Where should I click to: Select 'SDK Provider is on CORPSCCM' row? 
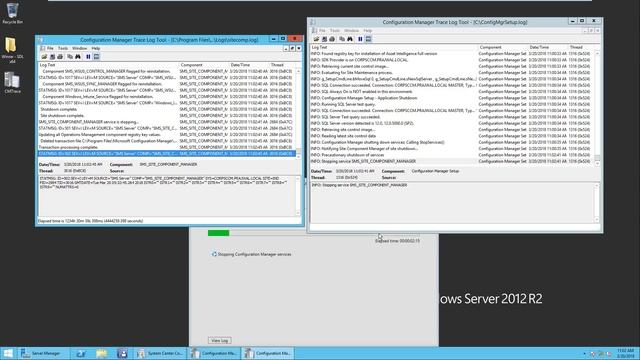pos(452,60)
